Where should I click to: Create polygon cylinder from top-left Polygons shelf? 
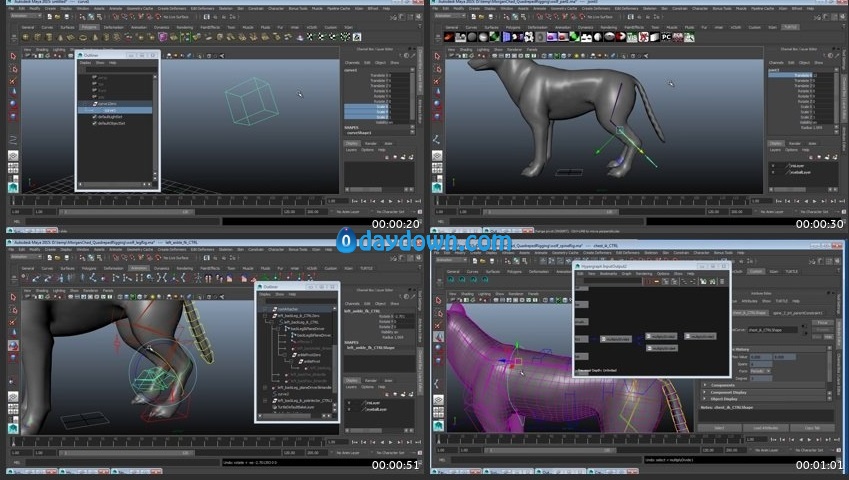[49, 37]
